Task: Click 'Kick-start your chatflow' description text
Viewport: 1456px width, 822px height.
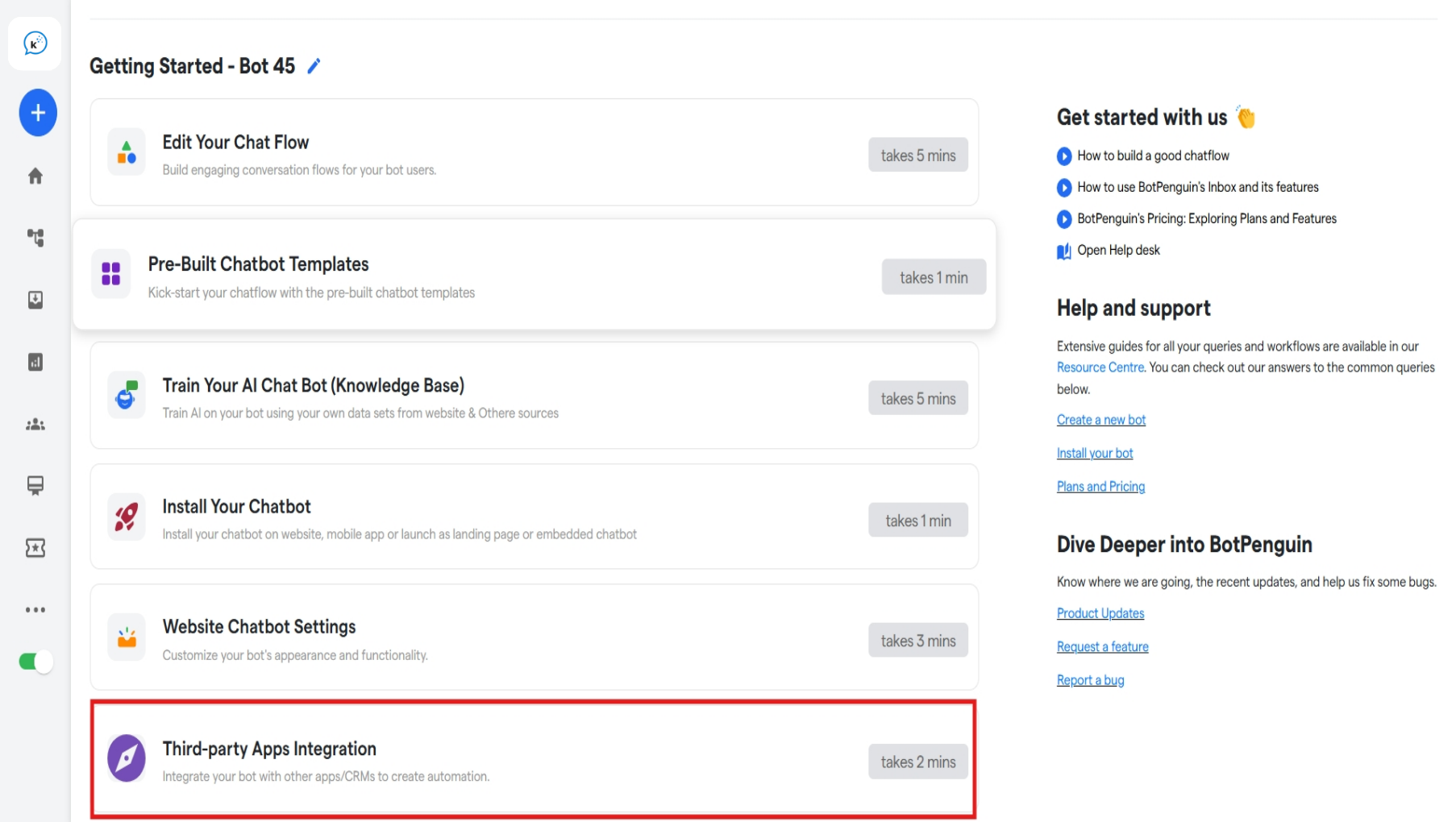Action: (x=311, y=293)
